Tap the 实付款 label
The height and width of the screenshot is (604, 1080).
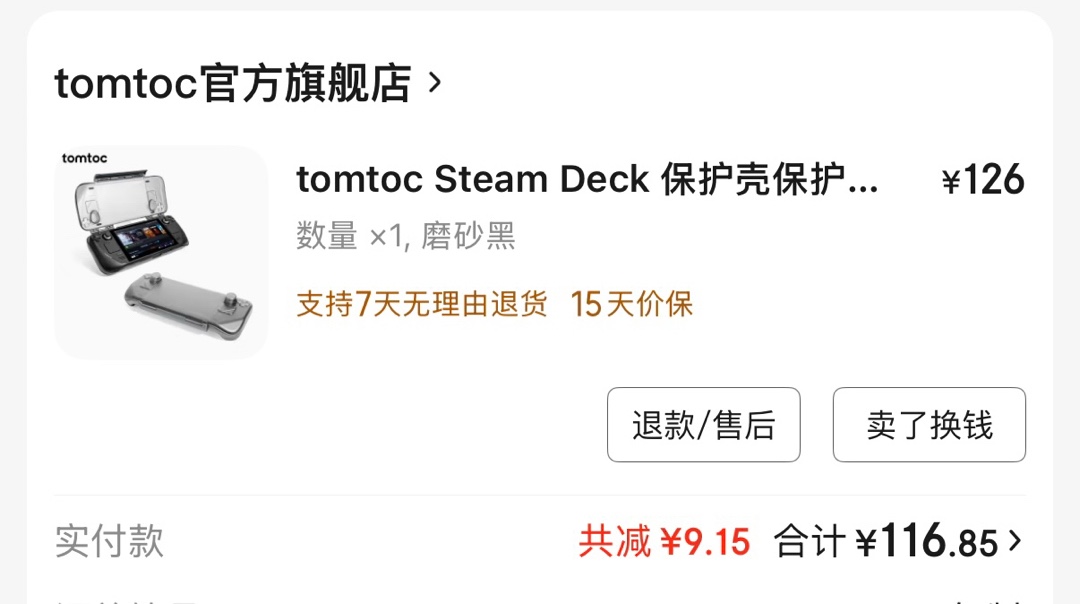pos(109,541)
